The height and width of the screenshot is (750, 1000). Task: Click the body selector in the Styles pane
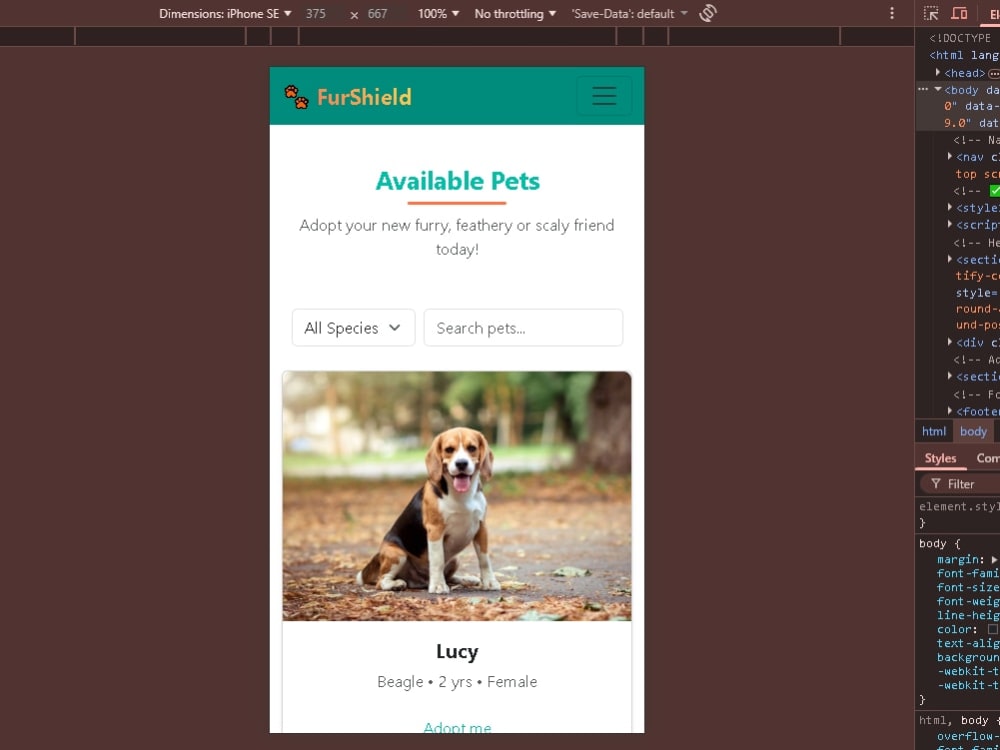point(932,544)
